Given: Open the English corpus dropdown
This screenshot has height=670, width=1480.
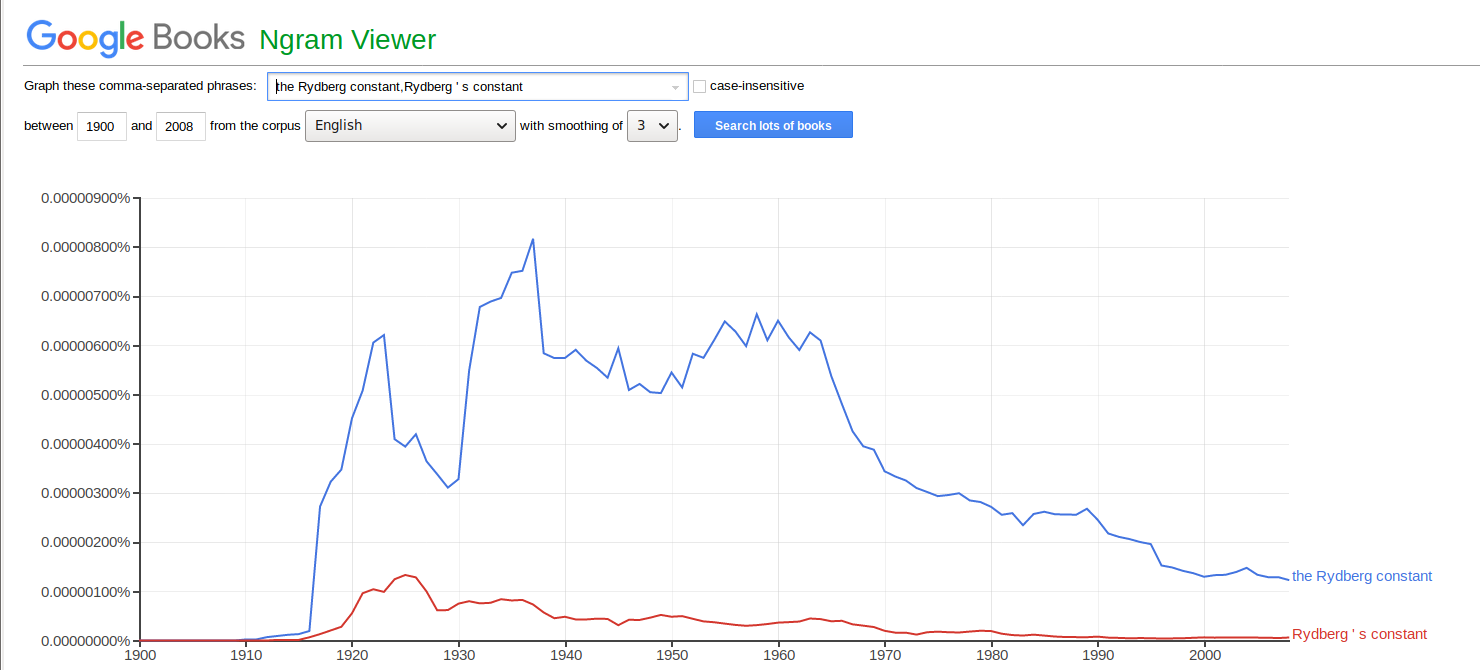Looking at the screenshot, I should pos(410,126).
